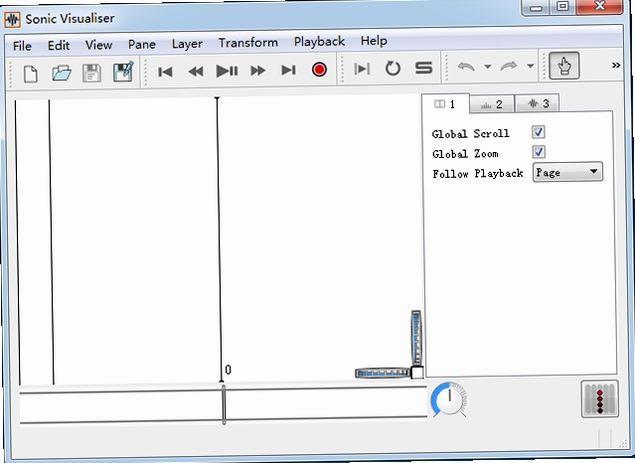
Task: Switch to layer tab 2
Action: [x=492, y=104]
